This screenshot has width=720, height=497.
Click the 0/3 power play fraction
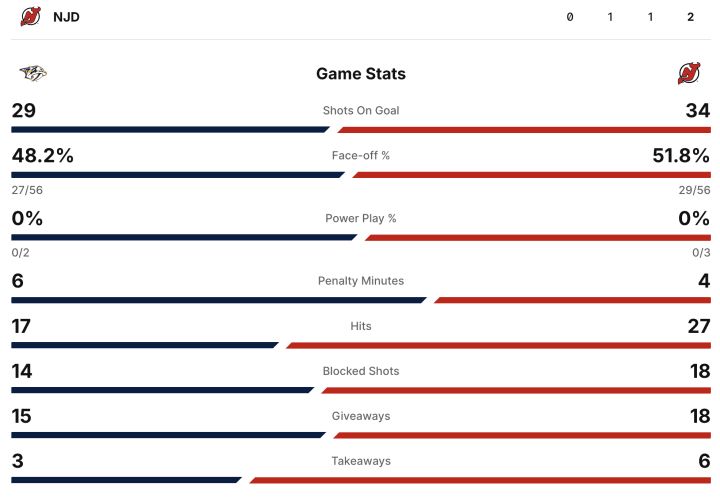pos(701,253)
